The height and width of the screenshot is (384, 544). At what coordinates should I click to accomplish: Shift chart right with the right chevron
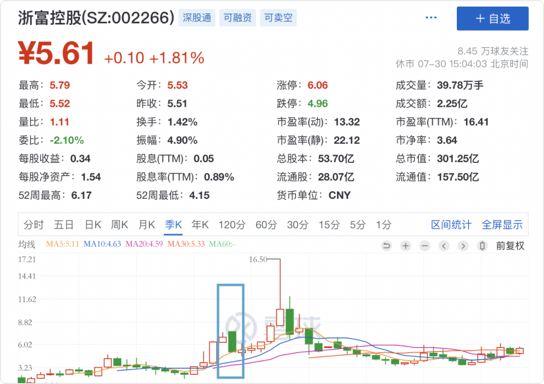(463, 246)
